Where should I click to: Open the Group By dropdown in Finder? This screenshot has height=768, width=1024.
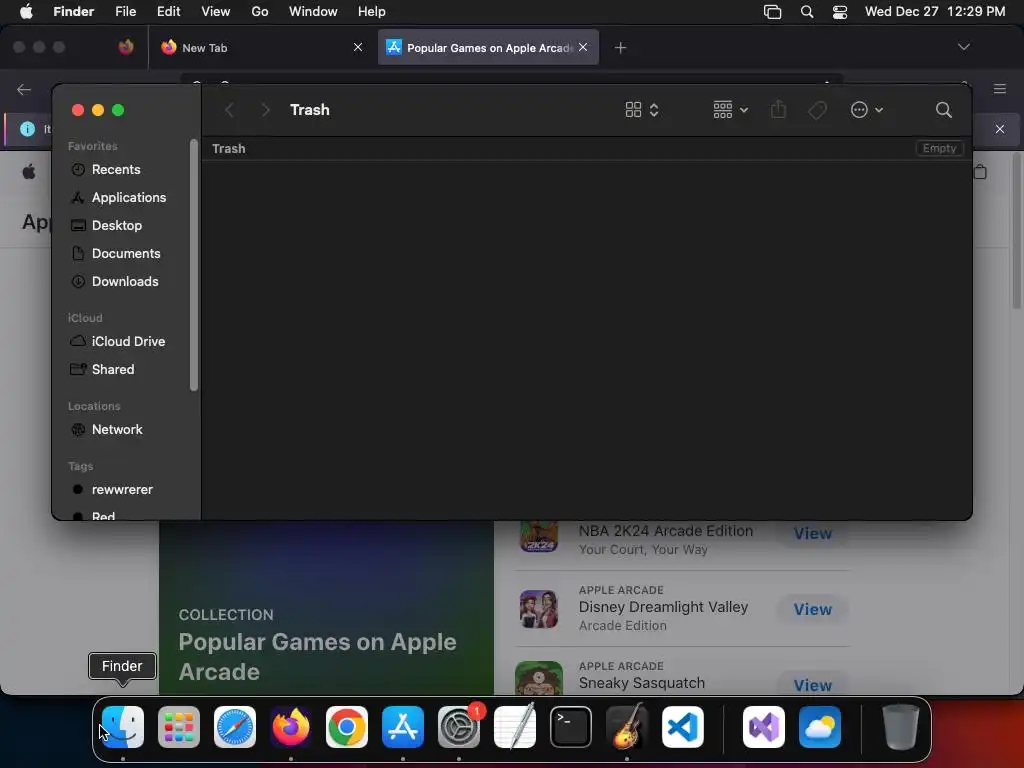[730, 110]
